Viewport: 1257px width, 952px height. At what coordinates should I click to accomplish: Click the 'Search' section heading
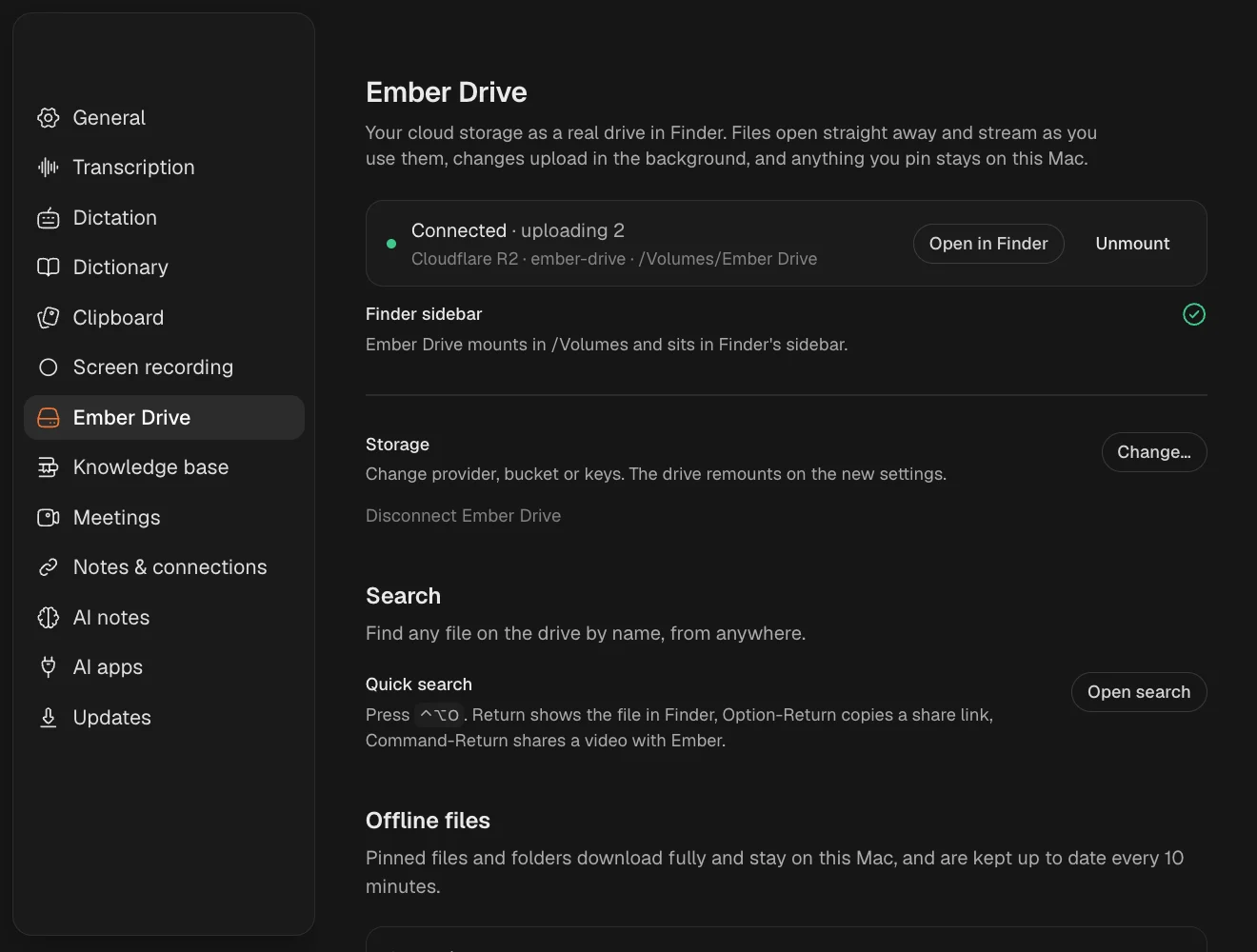point(403,596)
